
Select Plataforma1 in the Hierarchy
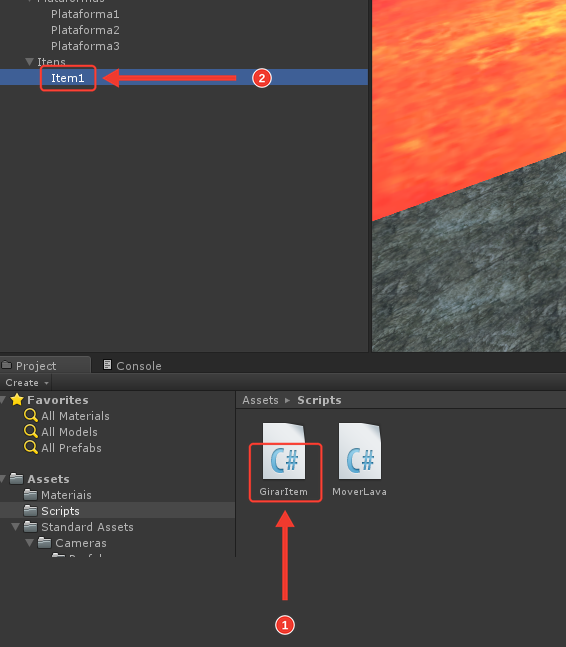coord(85,14)
